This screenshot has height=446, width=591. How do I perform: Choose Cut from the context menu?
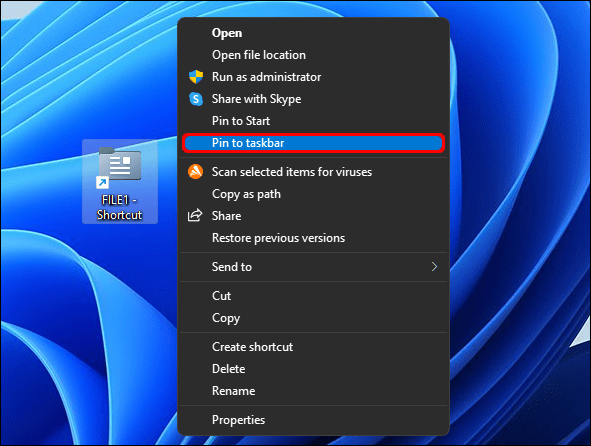pos(222,296)
